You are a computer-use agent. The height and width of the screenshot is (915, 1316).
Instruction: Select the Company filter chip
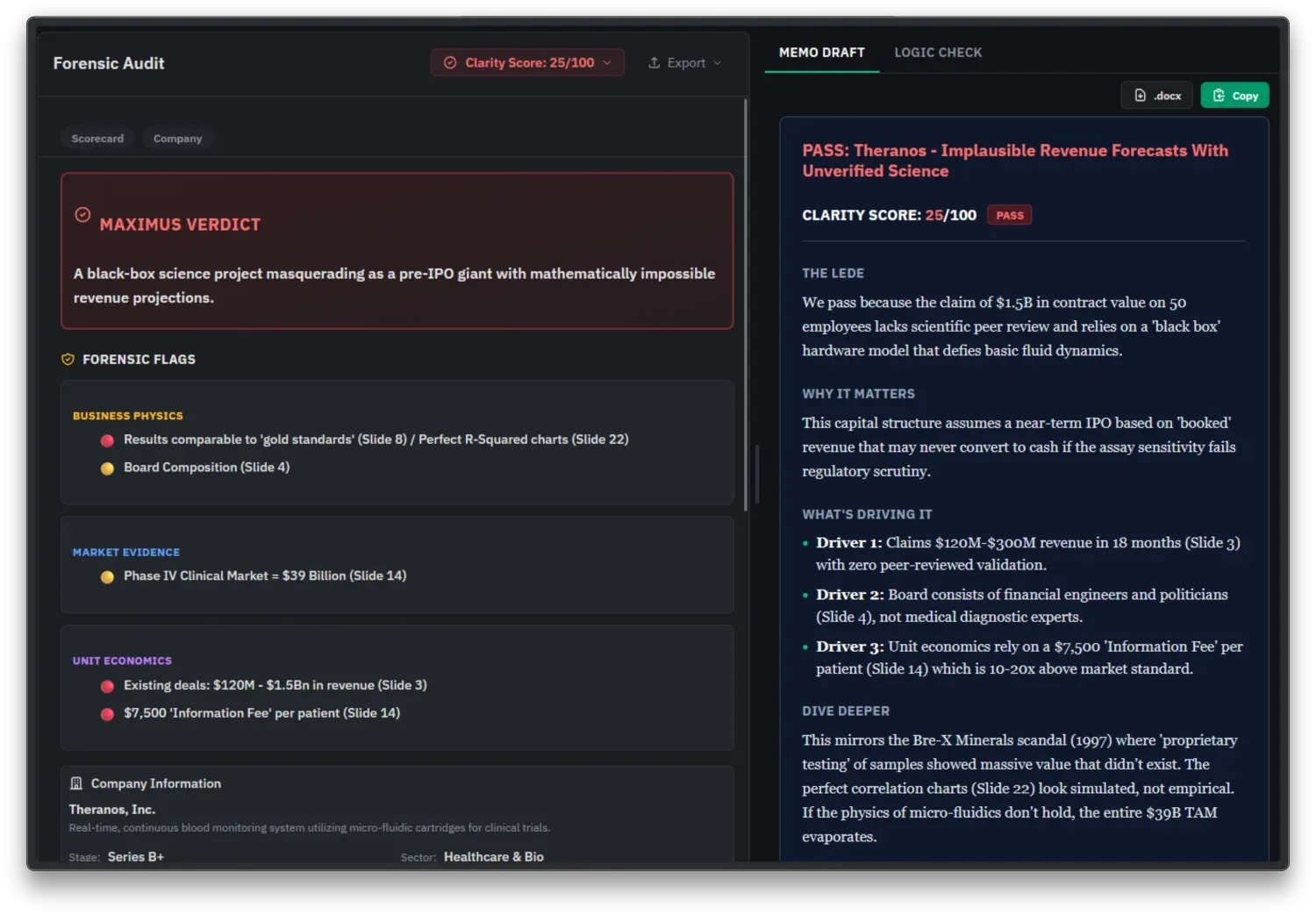coord(177,138)
